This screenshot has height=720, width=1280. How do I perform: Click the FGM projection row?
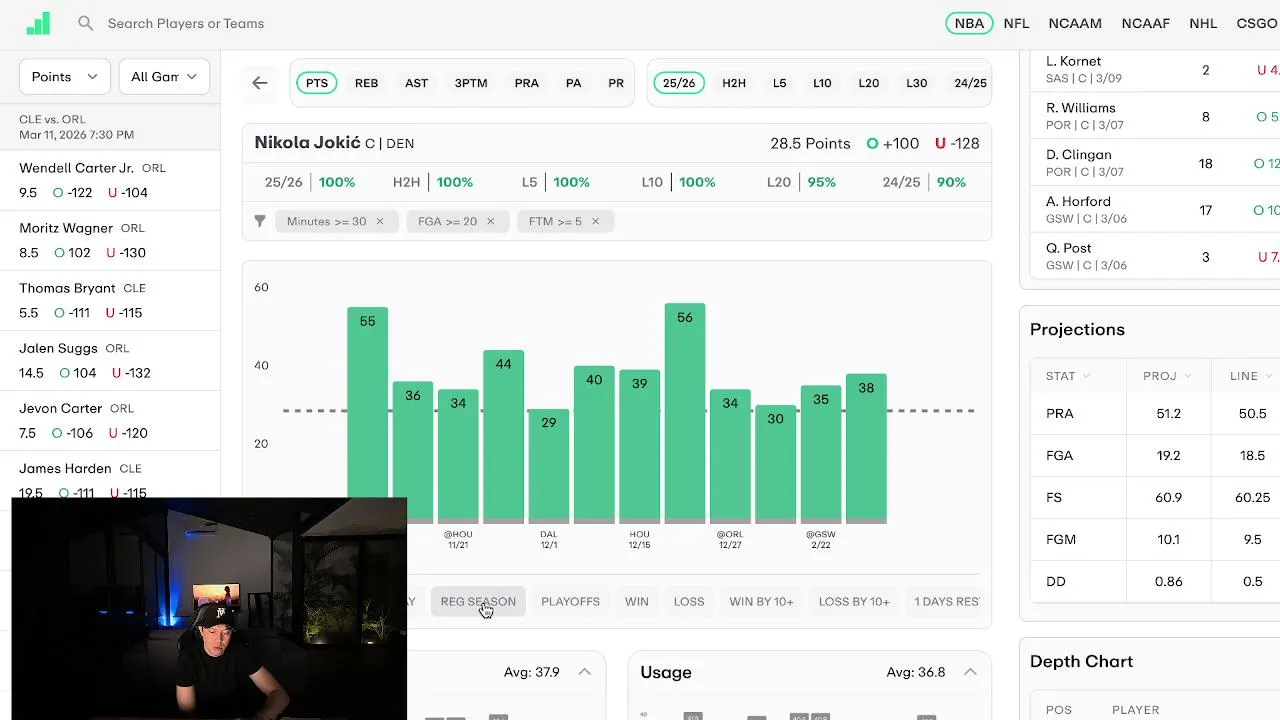[x=1155, y=539]
